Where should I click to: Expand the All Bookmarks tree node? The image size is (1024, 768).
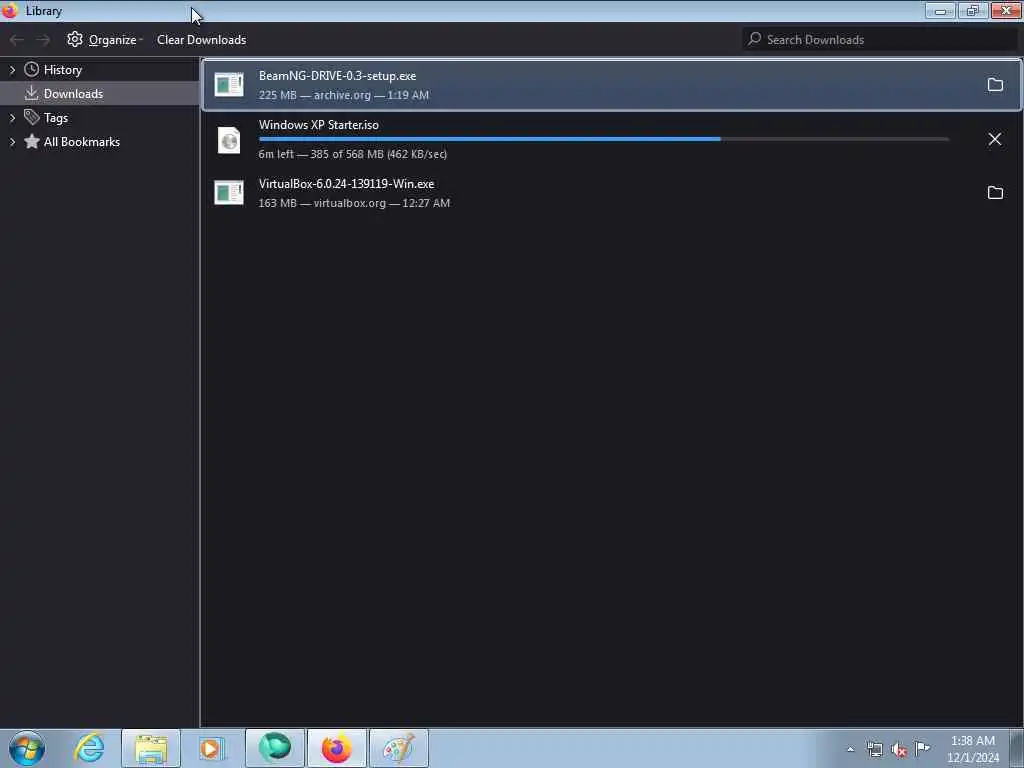click(12, 142)
